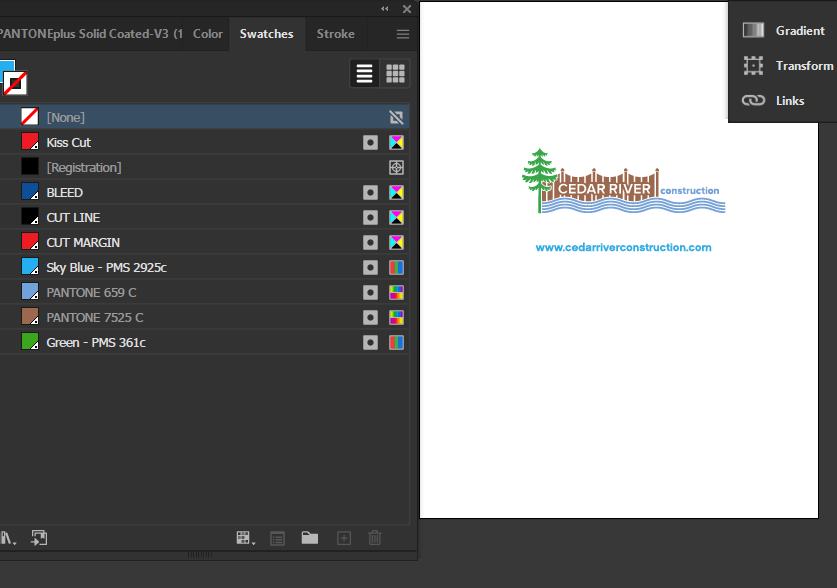Open the Swatches panel flyout menu
837x588 pixels.
(403, 34)
